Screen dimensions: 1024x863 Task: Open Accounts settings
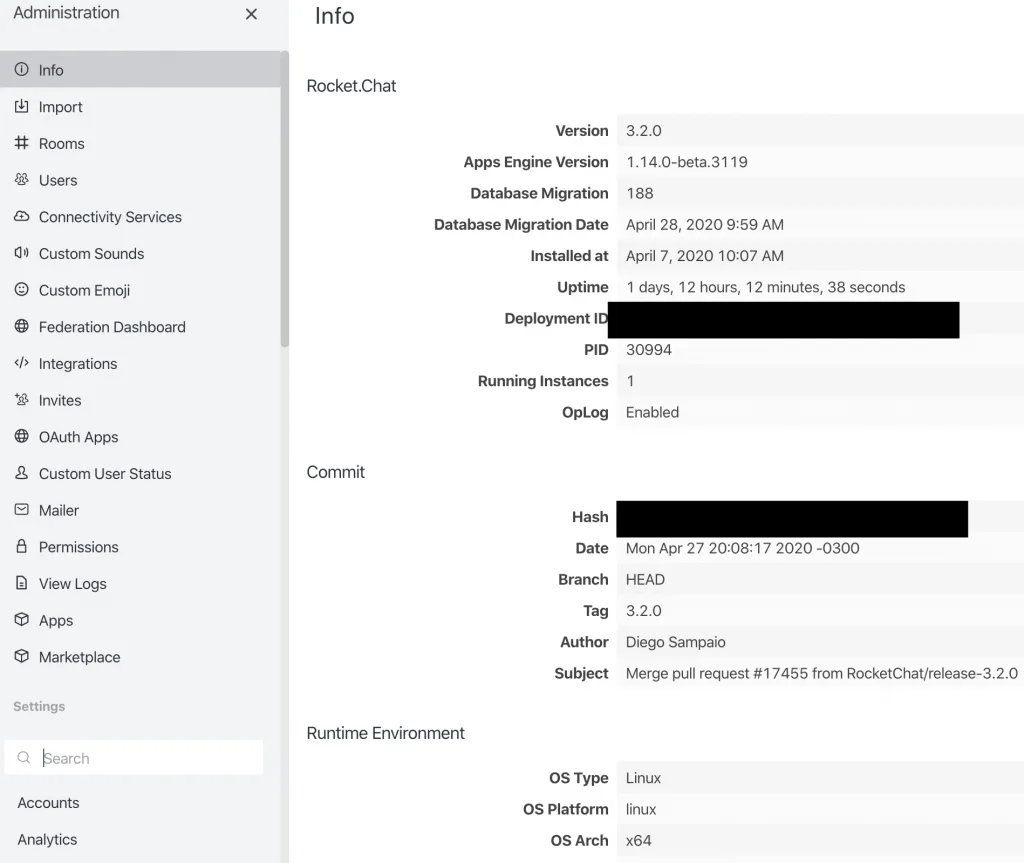tap(48, 803)
